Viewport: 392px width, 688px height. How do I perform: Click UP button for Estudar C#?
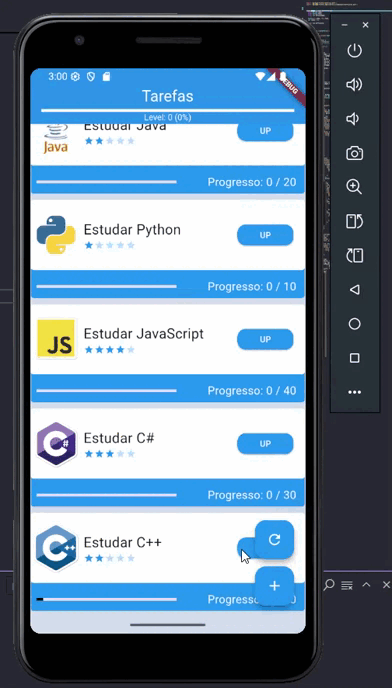[265, 444]
